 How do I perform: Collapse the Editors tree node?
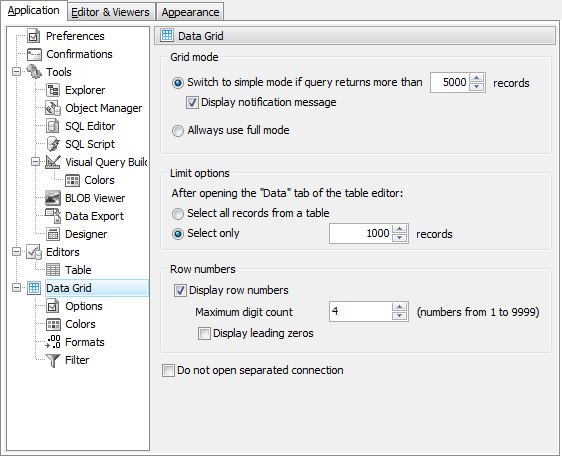click(x=16, y=252)
